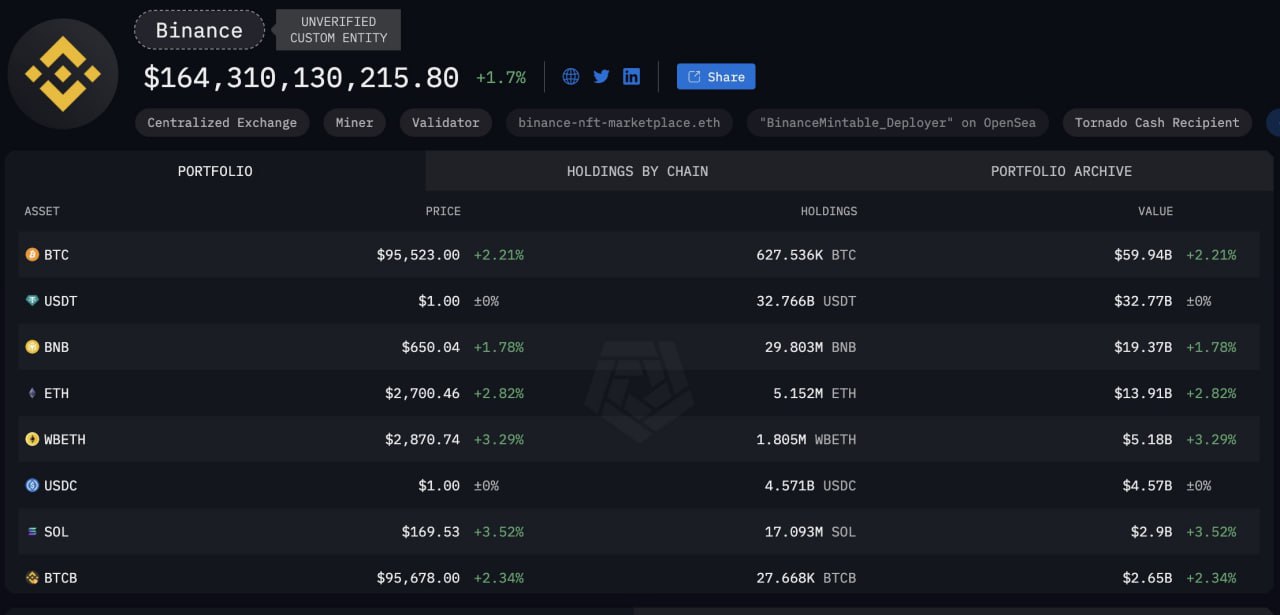The width and height of the screenshot is (1280, 615).
Task: Click the Tornado Cash Recipient tag
Action: 1157,123
